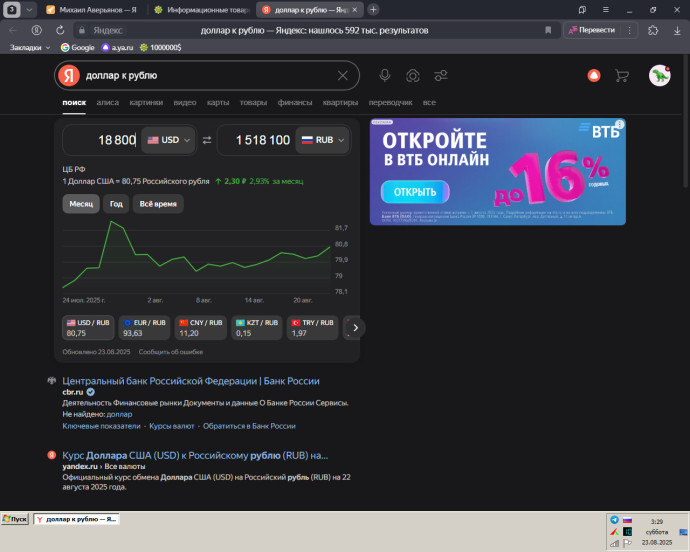Viewport: 690px width, 552px height.
Task: Open search settings sliders icon
Action: (440, 76)
